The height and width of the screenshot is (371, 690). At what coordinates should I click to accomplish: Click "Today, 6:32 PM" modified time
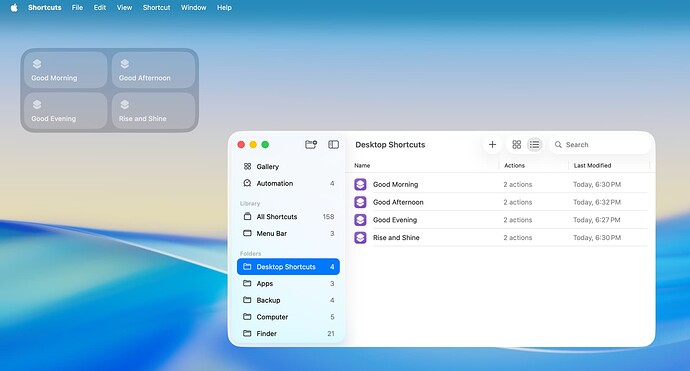click(x=597, y=202)
